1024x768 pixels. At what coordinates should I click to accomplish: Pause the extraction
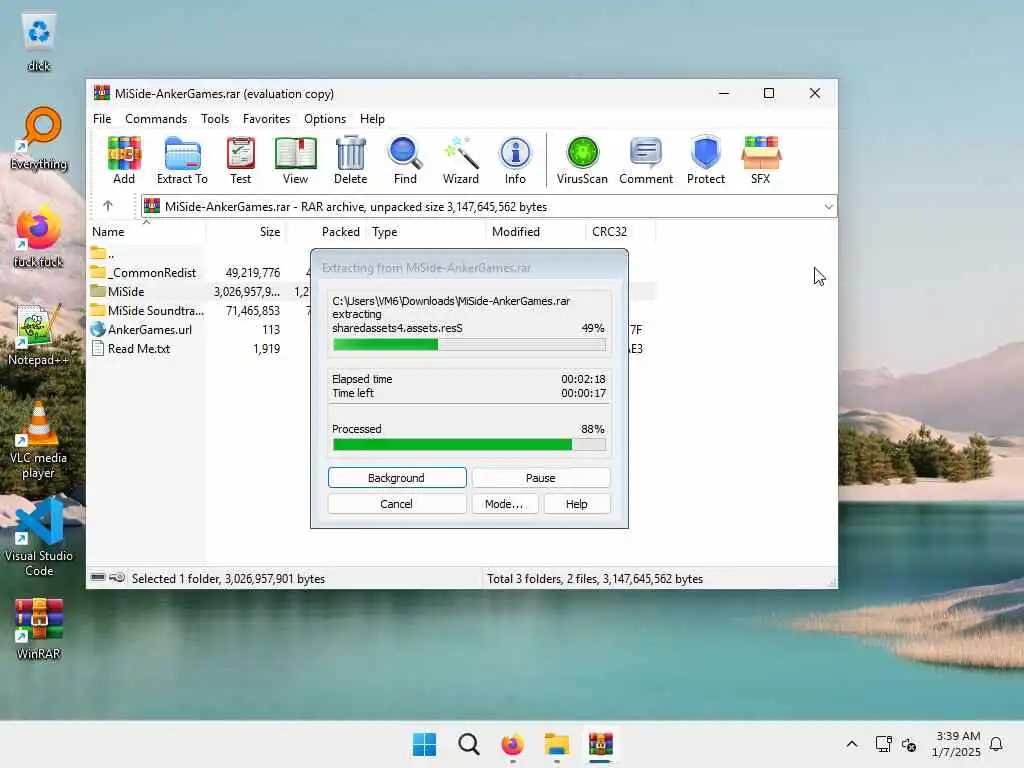click(x=541, y=477)
